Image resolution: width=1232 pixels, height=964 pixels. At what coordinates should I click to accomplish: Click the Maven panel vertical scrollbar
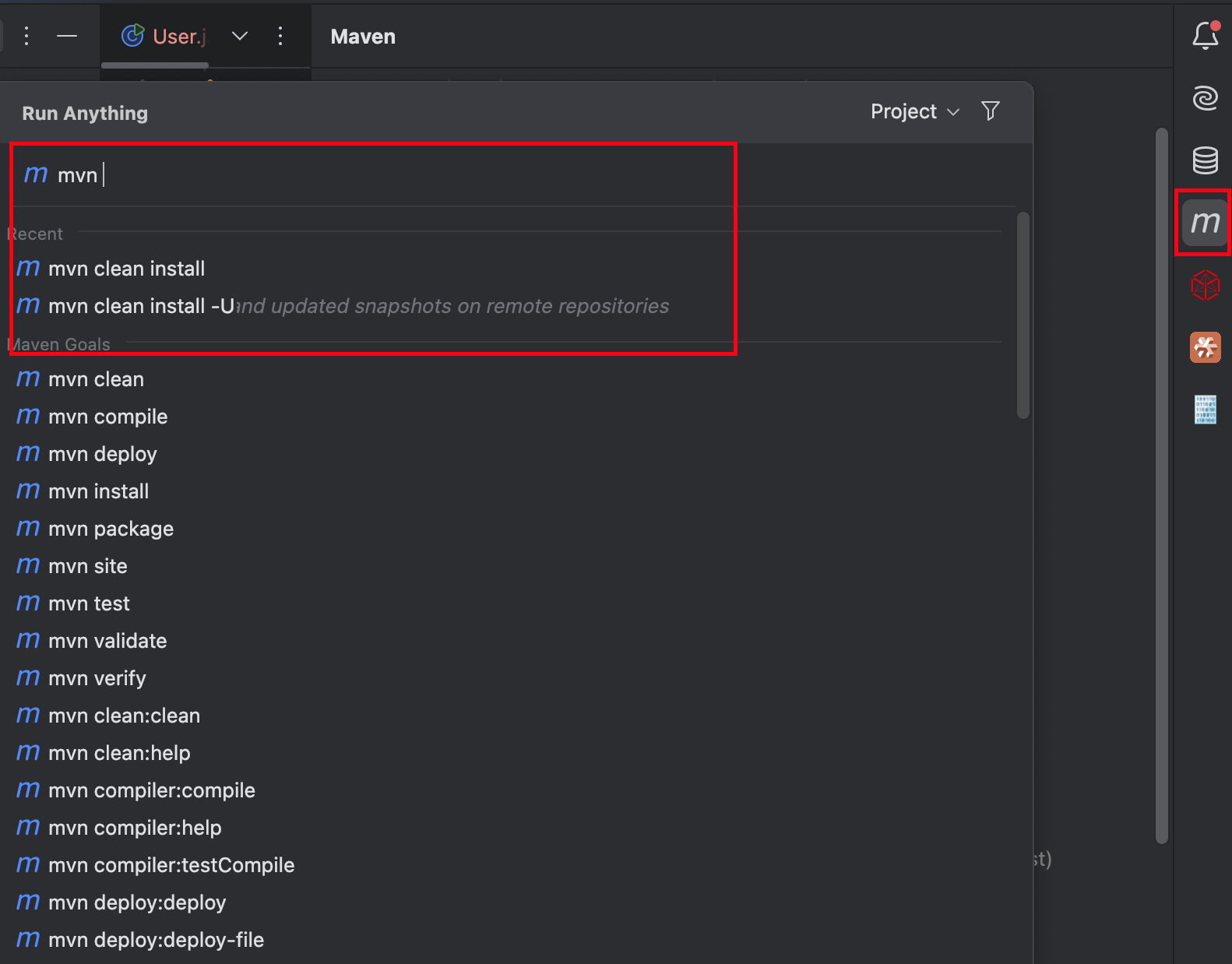[x=1162, y=486]
